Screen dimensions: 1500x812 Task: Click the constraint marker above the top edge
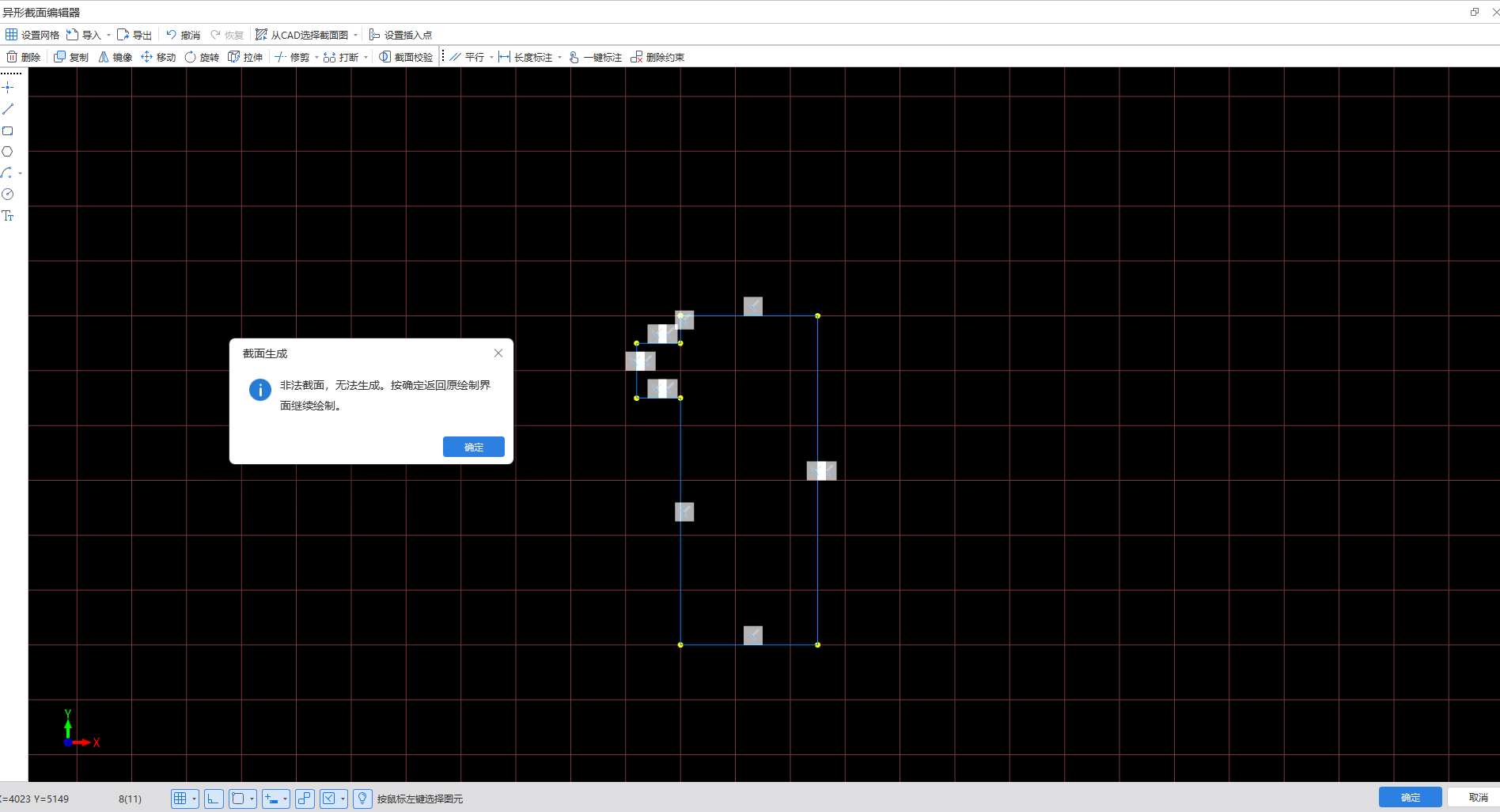(x=753, y=306)
